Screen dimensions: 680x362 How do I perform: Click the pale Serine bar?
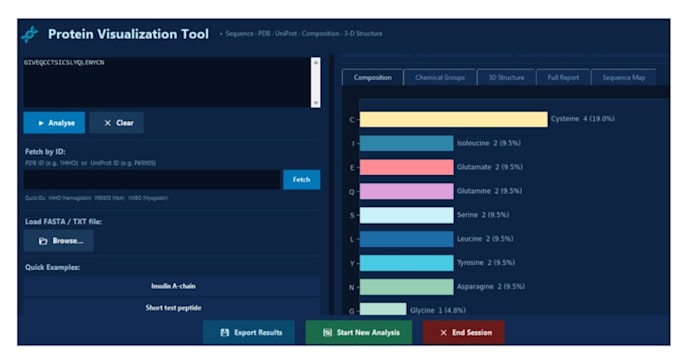coord(407,215)
